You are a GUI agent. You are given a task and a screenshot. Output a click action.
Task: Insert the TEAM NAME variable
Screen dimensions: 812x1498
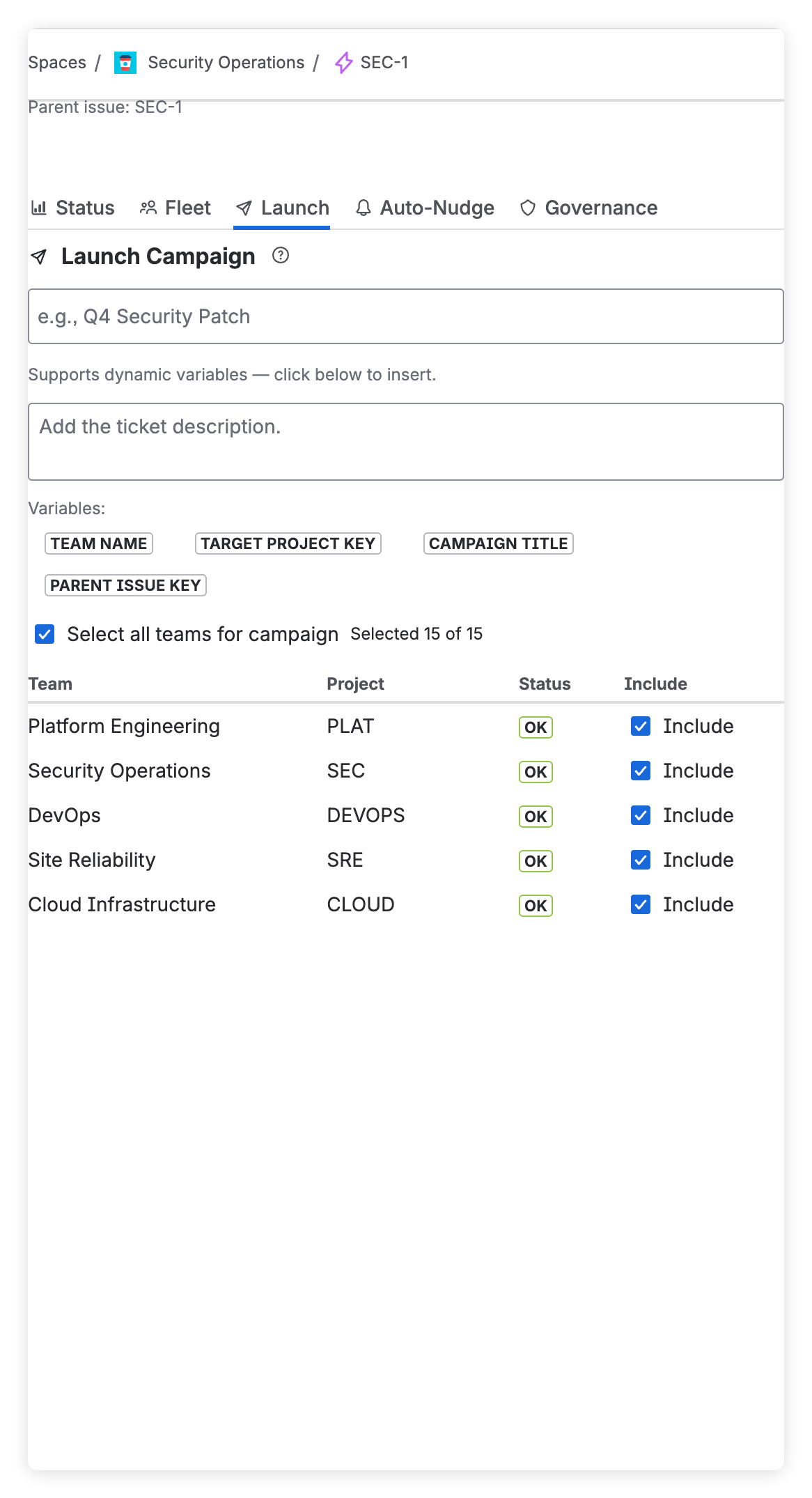99,543
